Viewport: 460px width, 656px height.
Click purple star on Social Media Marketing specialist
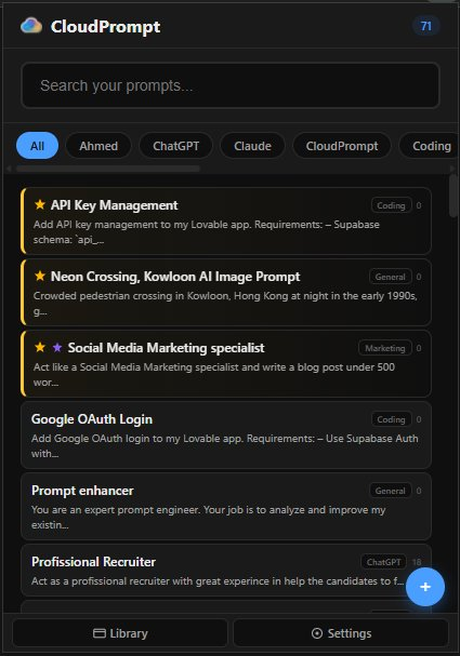pos(57,347)
